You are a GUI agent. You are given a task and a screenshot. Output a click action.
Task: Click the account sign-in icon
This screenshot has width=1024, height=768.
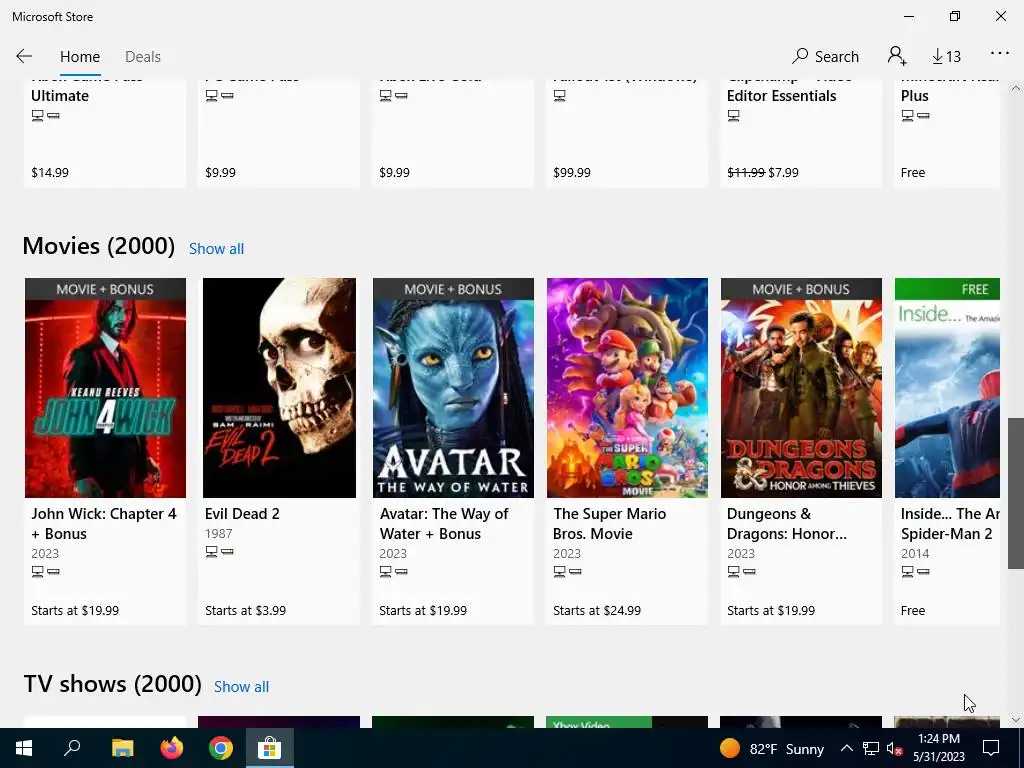tap(897, 56)
